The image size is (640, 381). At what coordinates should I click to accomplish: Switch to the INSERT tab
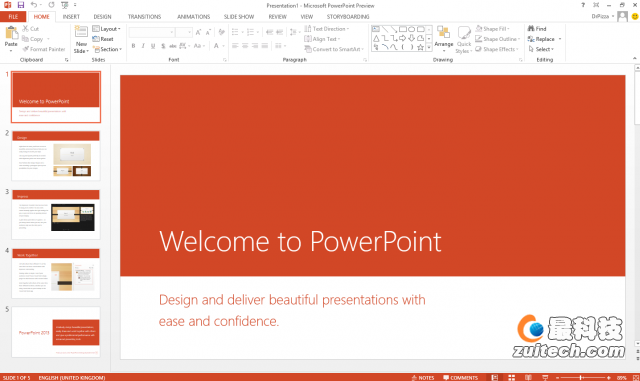(x=71, y=16)
